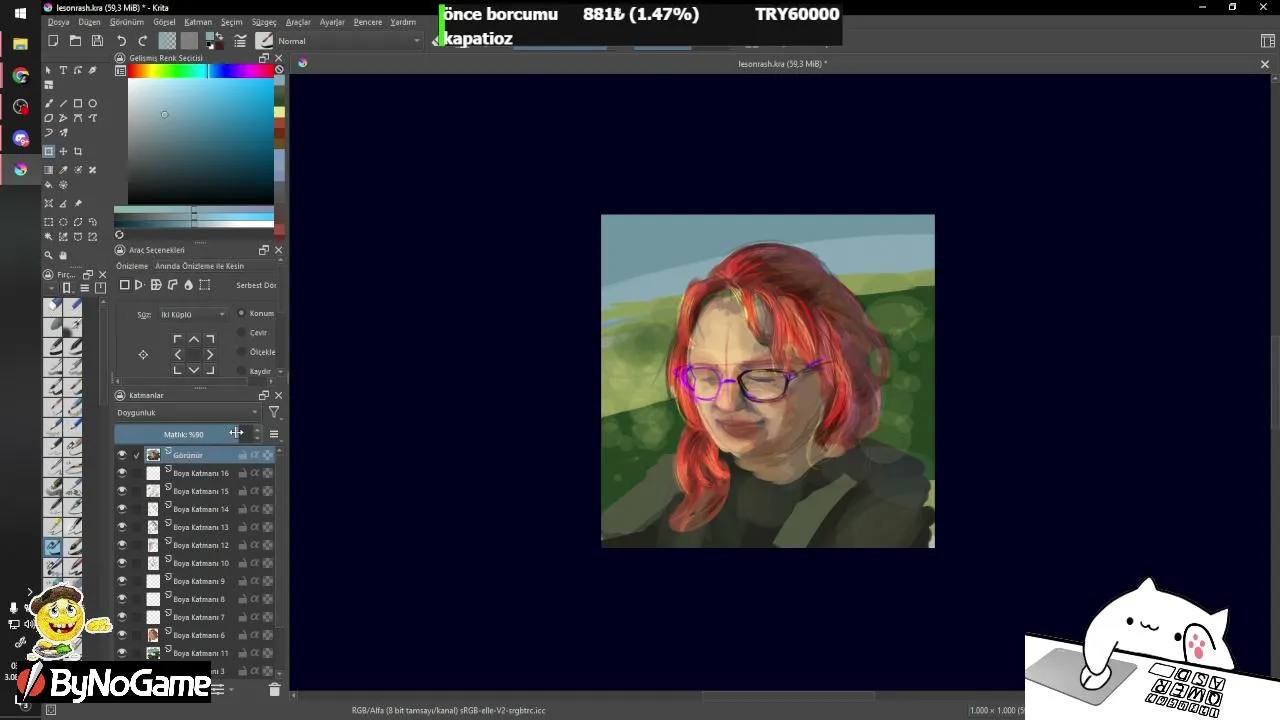Undo the last action

[x=121, y=41]
